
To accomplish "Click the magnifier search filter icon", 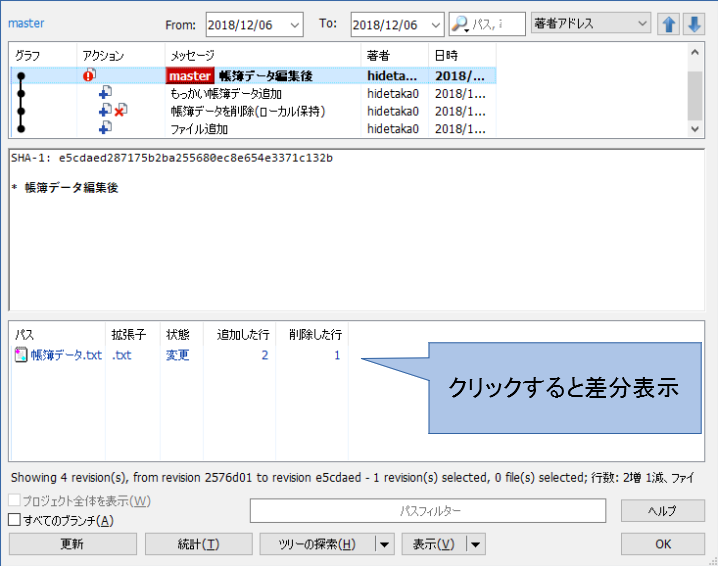I will pyautogui.click(x=460, y=24).
